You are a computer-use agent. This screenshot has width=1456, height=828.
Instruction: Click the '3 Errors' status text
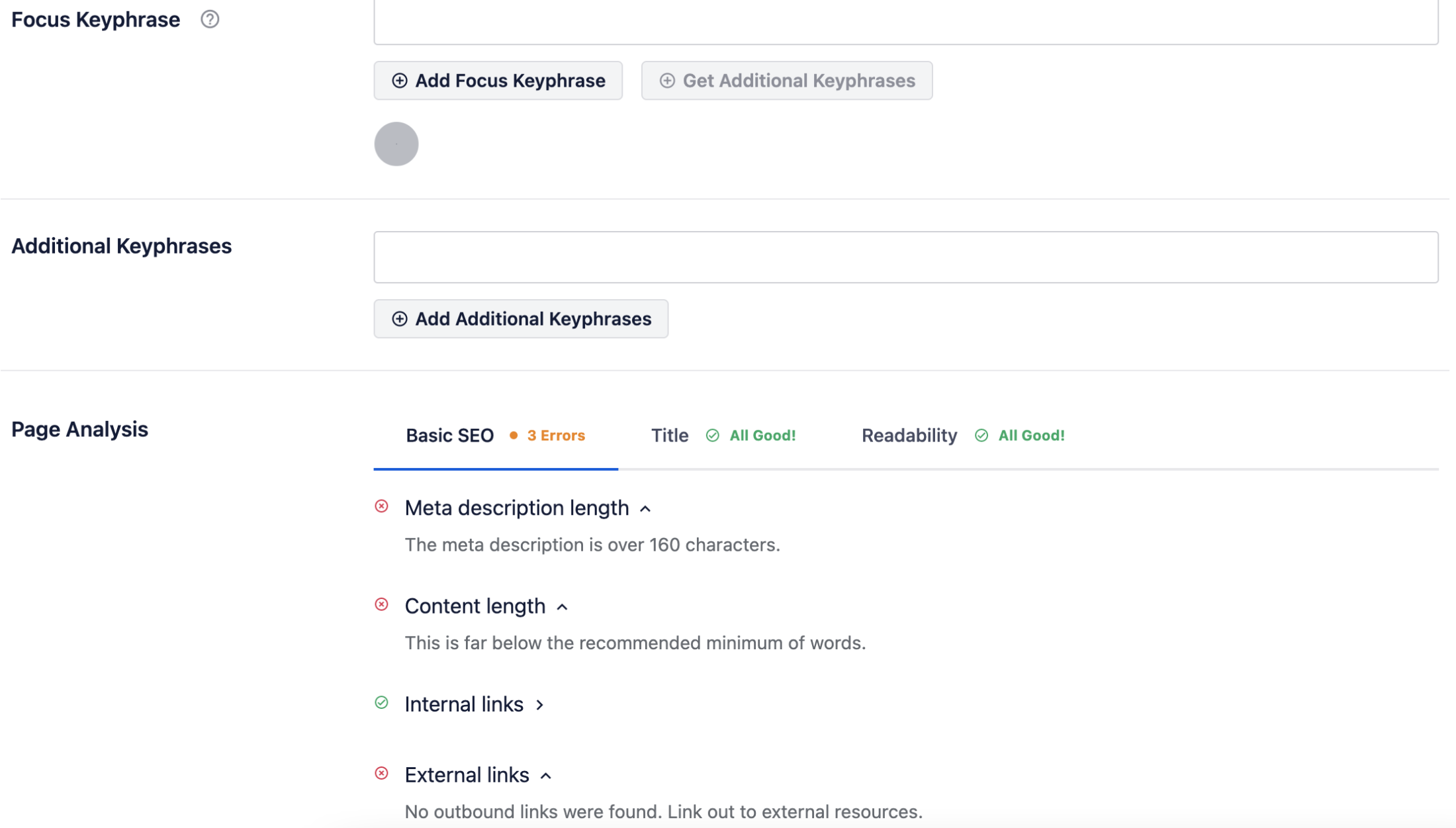click(x=556, y=436)
